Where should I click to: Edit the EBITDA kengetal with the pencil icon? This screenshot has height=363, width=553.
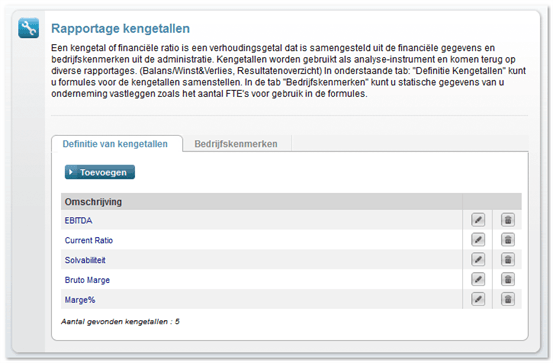point(478,220)
